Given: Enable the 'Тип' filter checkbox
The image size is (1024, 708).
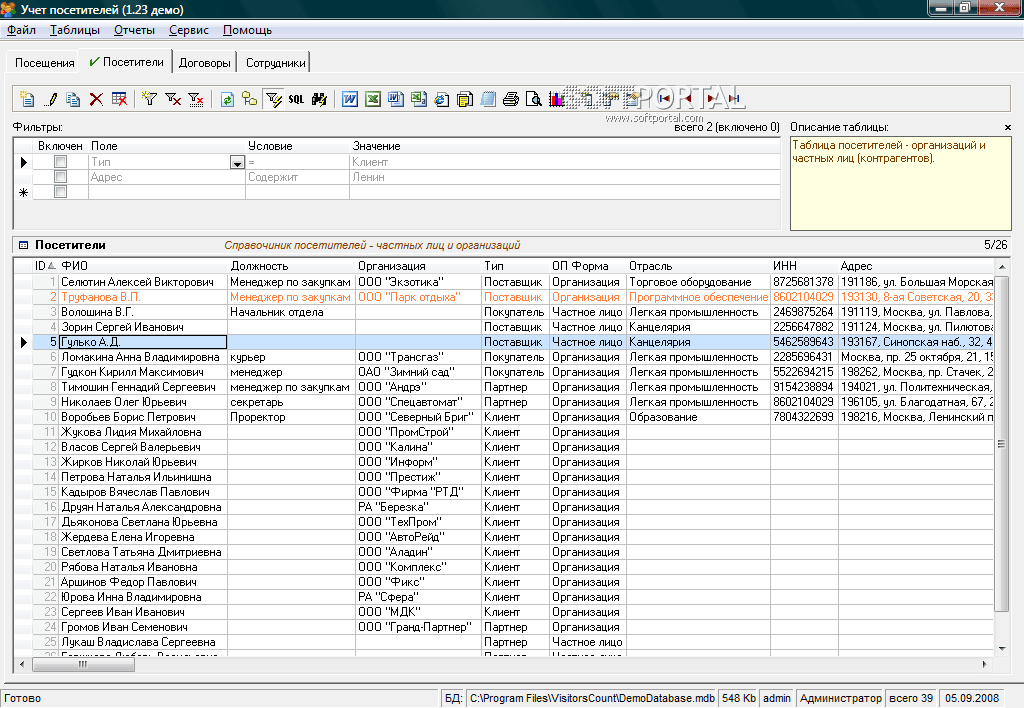Looking at the screenshot, I should [x=60, y=162].
